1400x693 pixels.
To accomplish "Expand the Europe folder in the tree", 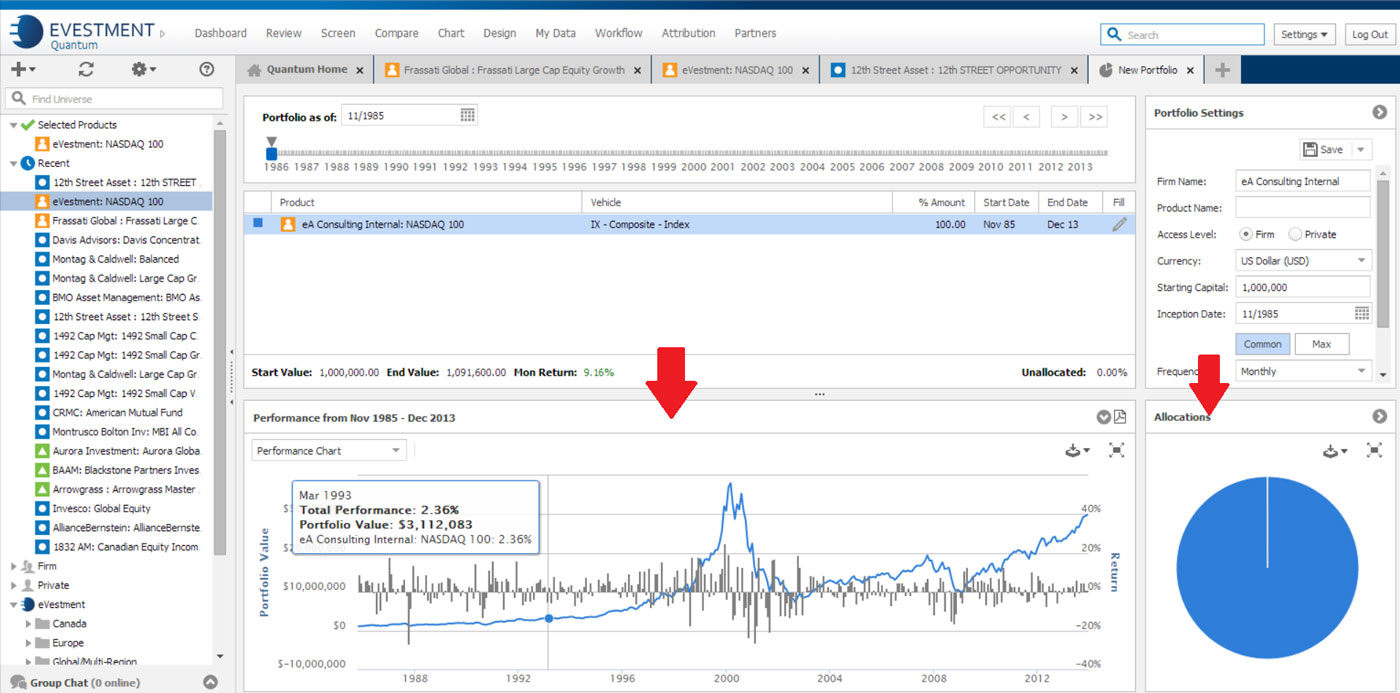I will point(28,643).
